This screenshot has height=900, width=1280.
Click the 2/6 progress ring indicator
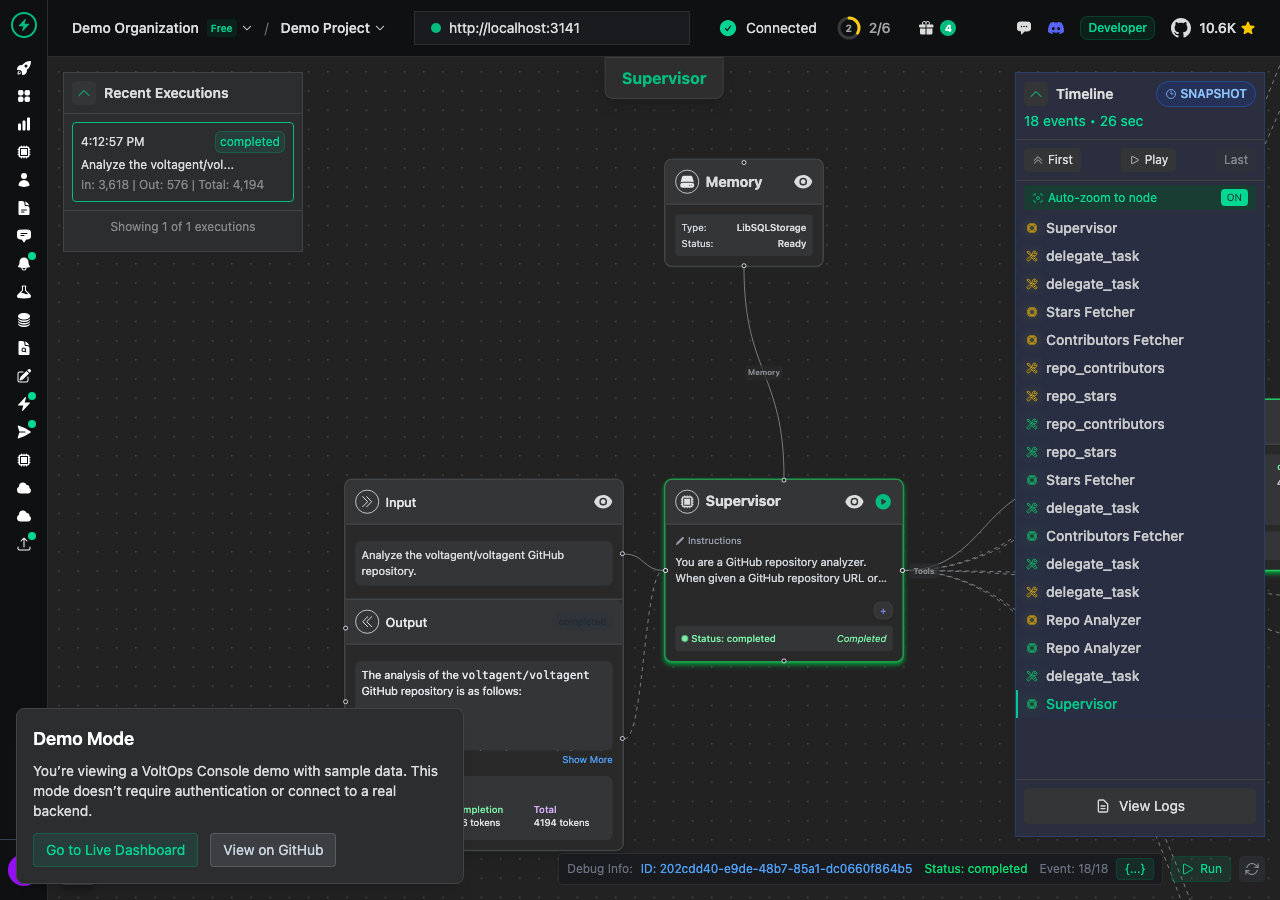864,28
